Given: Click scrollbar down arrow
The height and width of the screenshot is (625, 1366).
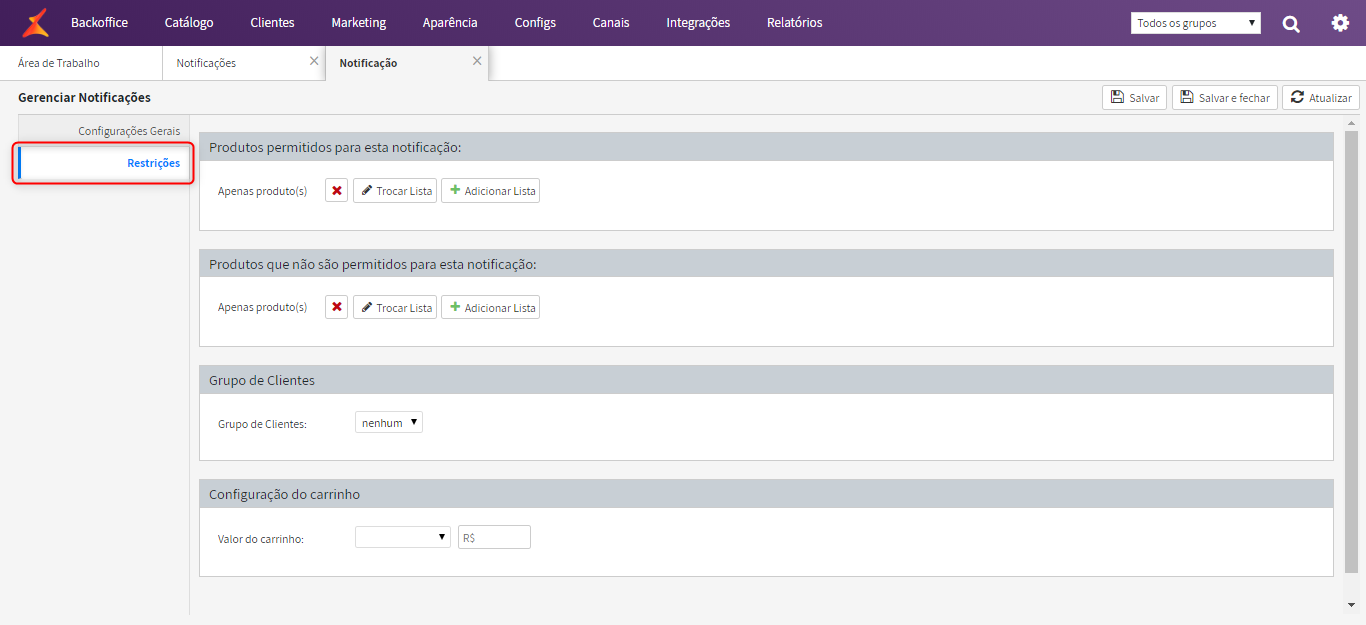Looking at the screenshot, I should [x=1352, y=605].
